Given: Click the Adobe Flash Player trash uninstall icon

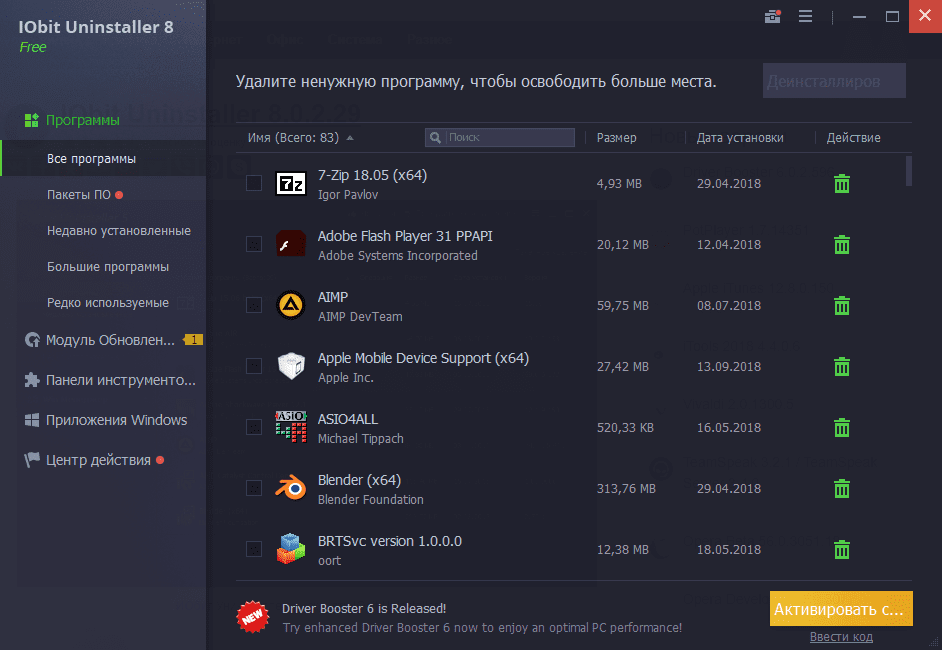Looking at the screenshot, I should [x=842, y=245].
